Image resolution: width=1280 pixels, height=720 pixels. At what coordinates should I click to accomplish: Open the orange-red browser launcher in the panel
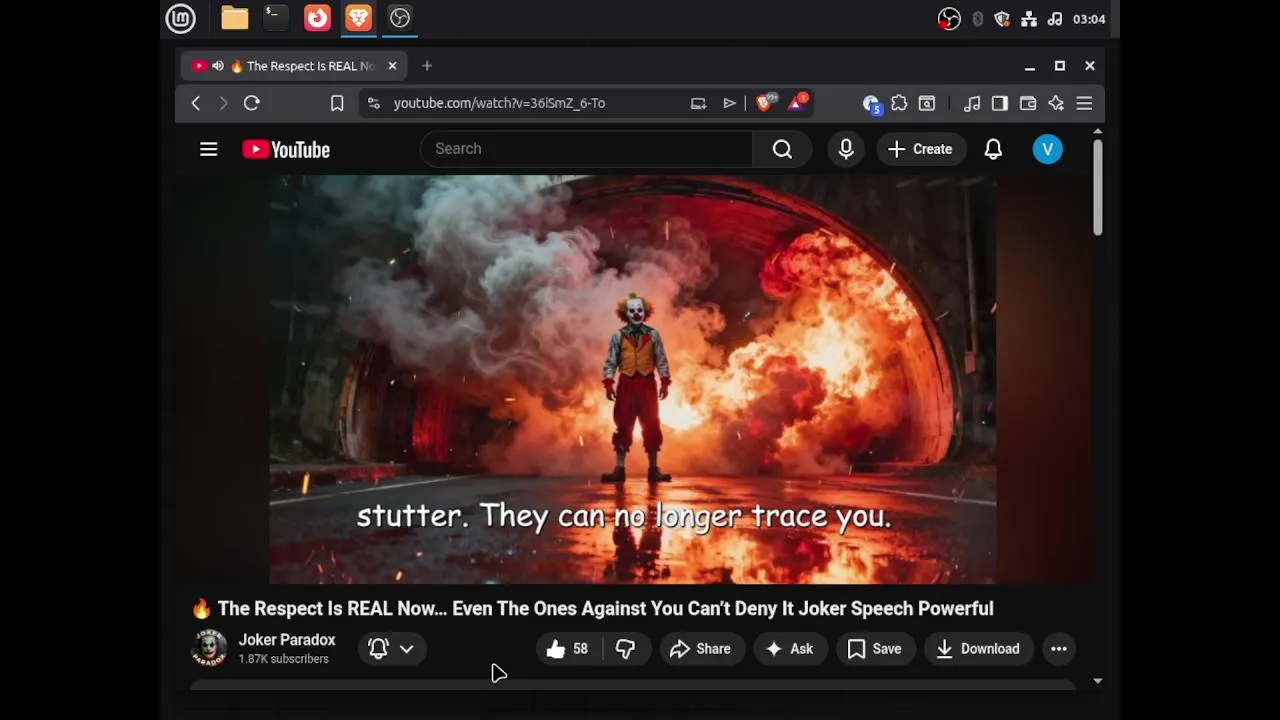pos(317,18)
